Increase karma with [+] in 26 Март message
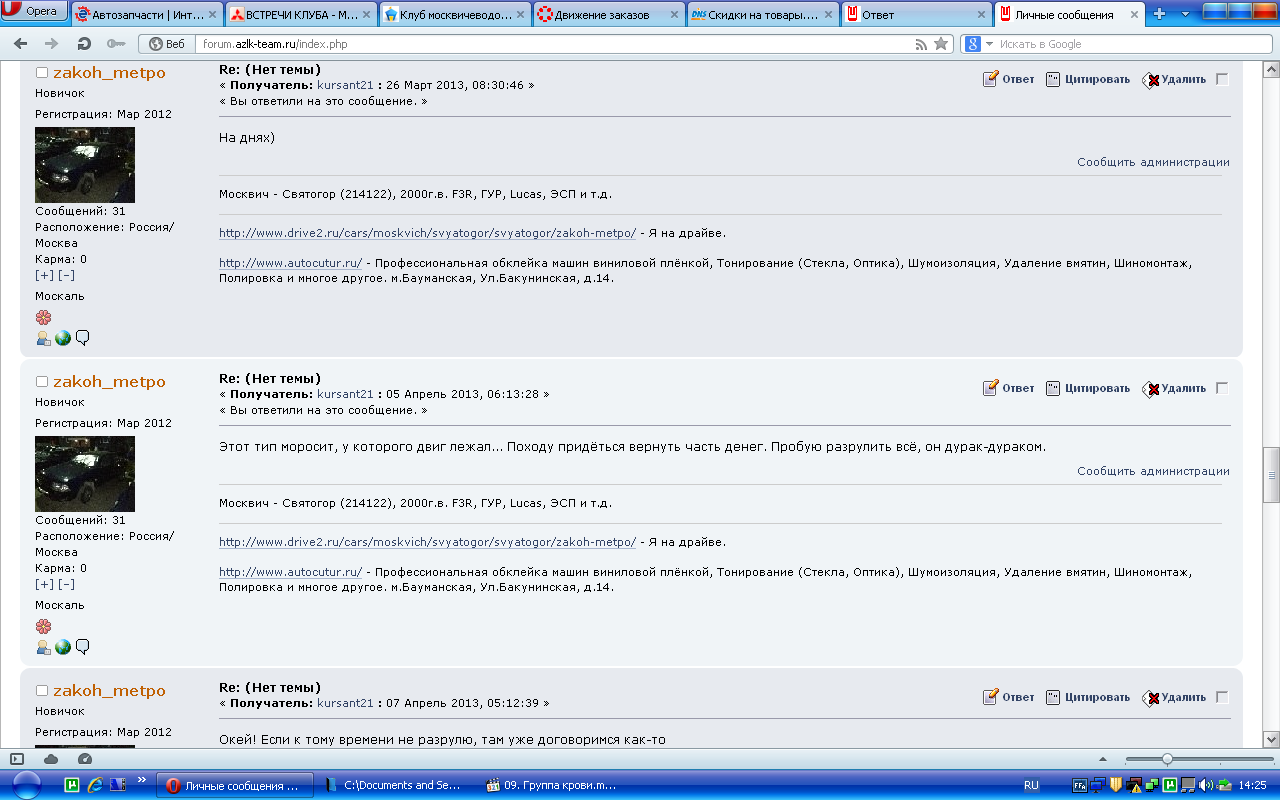The width and height of the screenshot is (1280, 800). click(44, 275)
